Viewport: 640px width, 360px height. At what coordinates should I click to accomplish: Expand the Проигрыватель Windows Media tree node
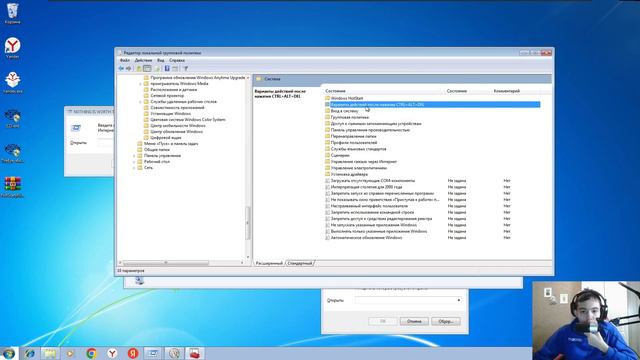click(140, 84)
